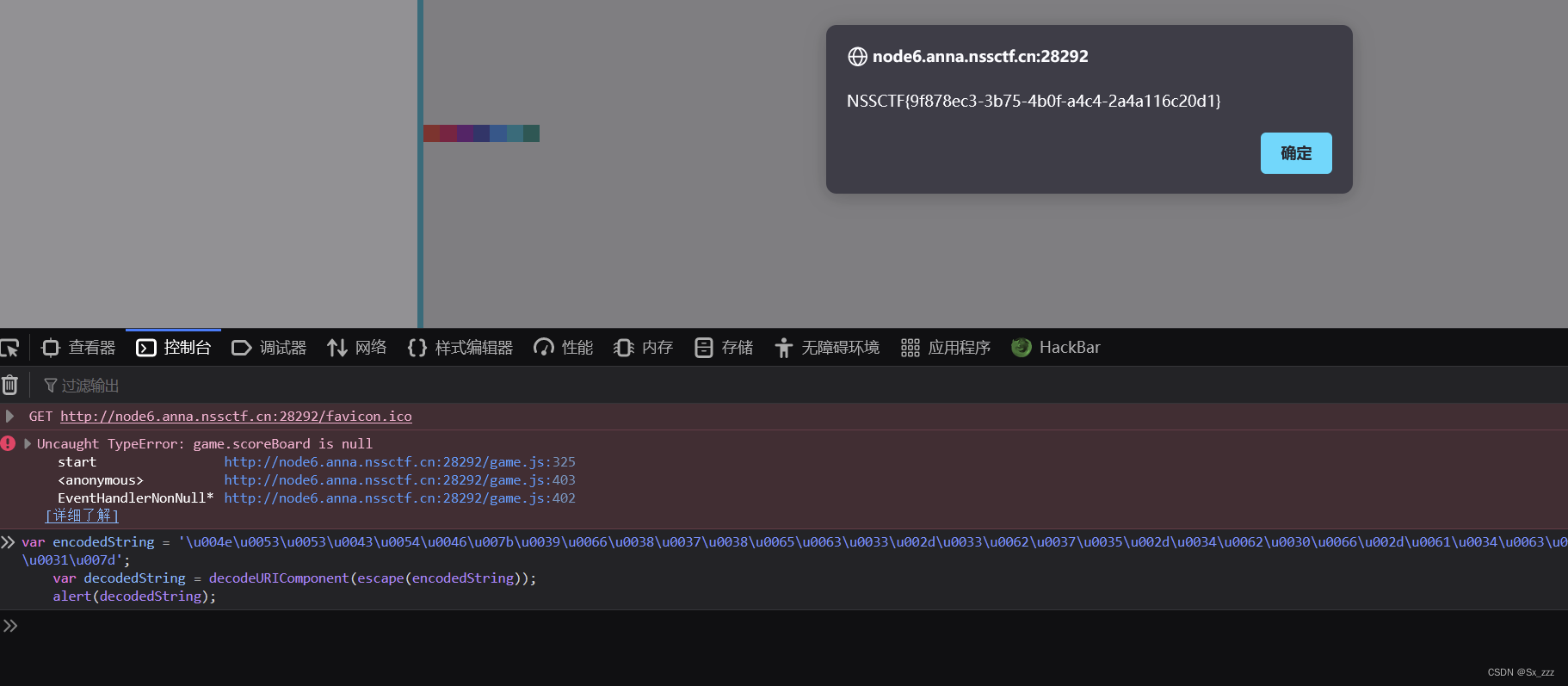The width and height of the screenshot is (1568, 686).
Task: Select the element picker icon in devtools
Action: pyautogui.click(x=9, y=348)
